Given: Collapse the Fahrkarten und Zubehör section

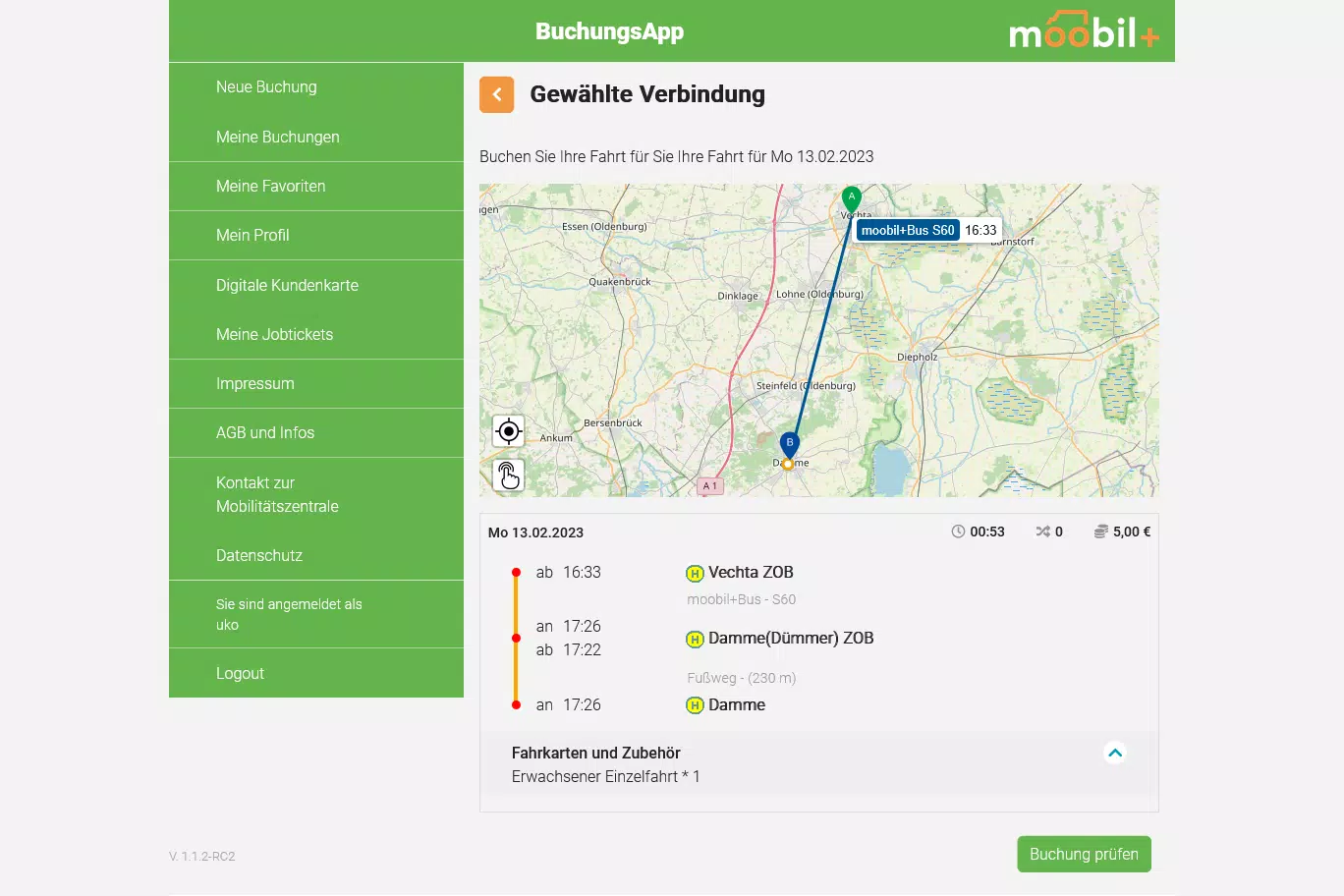Looking at the screenshot, I should tap(1114, 753).
